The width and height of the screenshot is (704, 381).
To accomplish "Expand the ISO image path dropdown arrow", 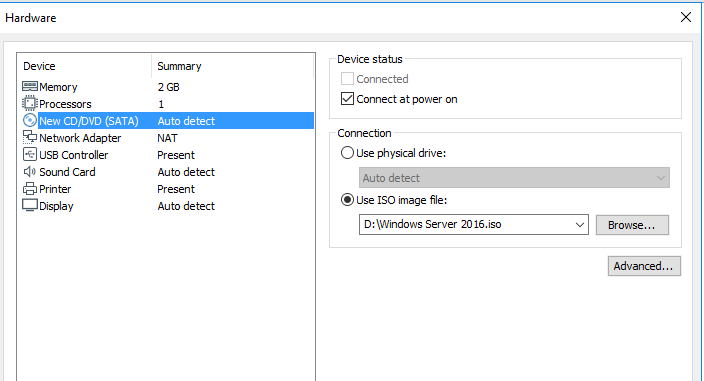I will (580, 224).
